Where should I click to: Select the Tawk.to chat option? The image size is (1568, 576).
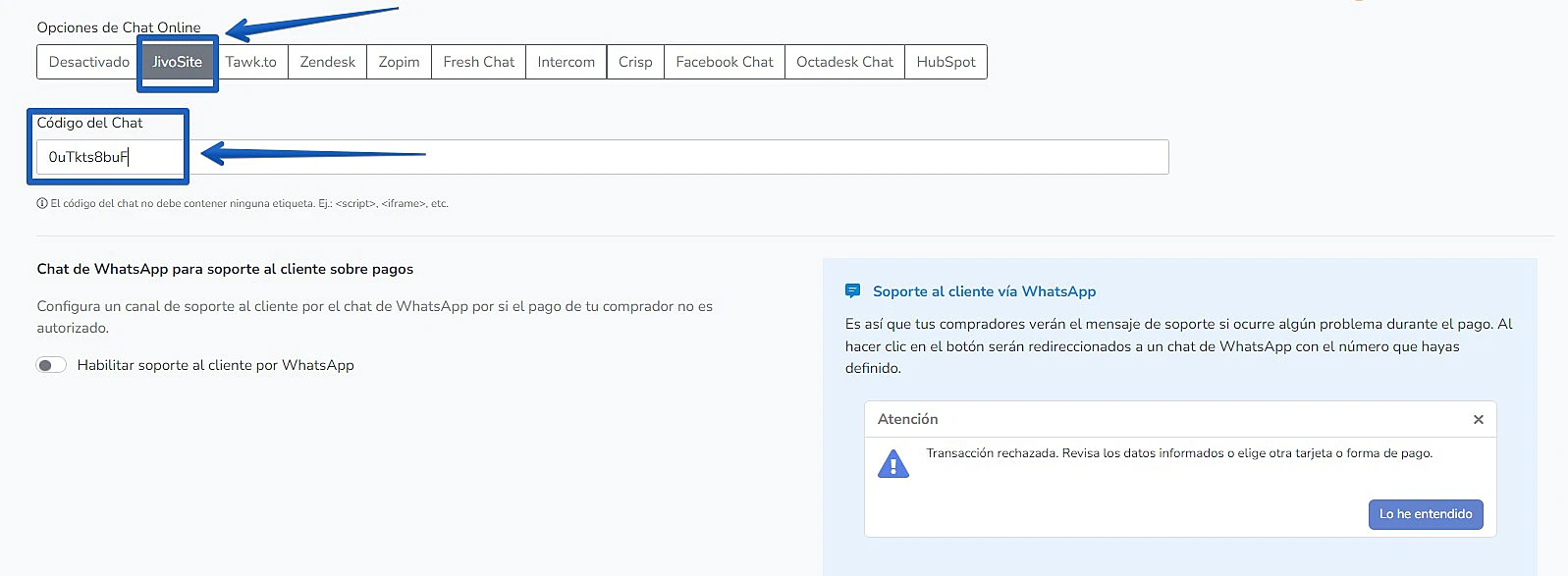250,62
